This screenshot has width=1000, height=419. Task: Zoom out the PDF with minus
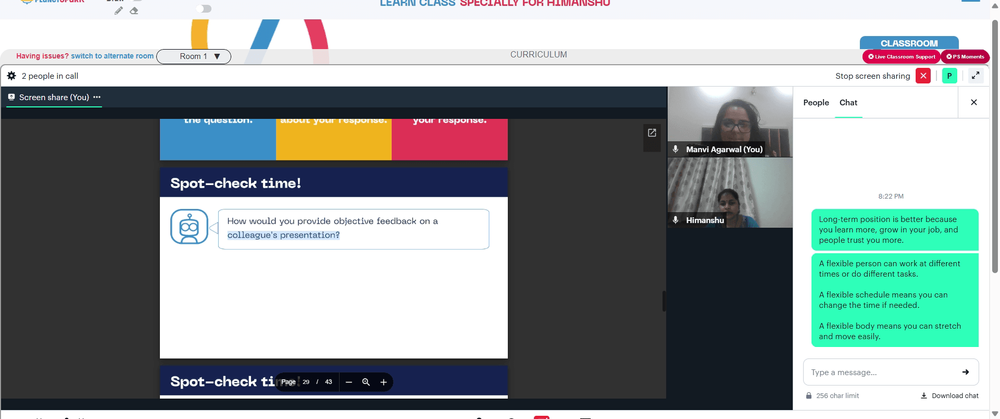pyautogui.click(x=348, y=382)
